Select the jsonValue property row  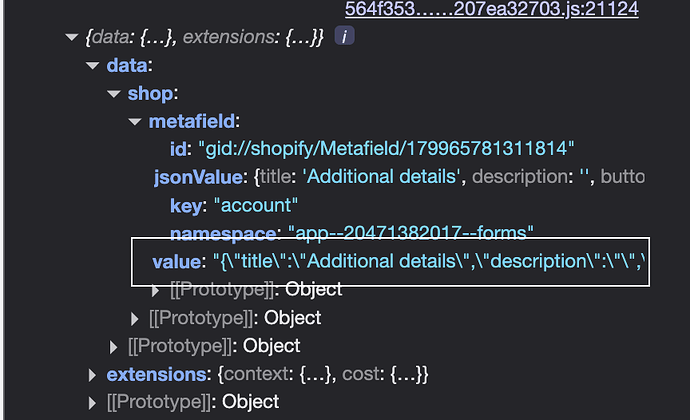[399, 177]
